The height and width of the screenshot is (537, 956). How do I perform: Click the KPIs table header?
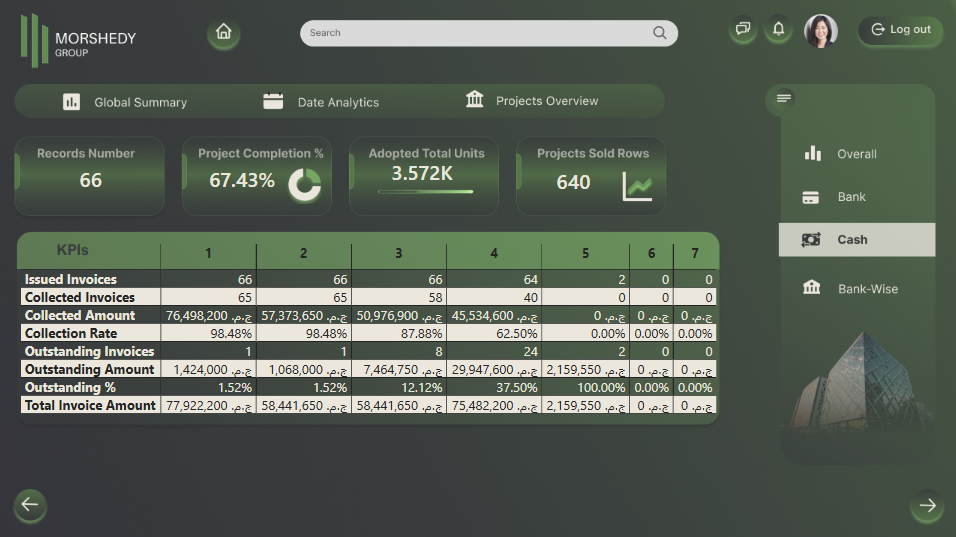[73, 250]
